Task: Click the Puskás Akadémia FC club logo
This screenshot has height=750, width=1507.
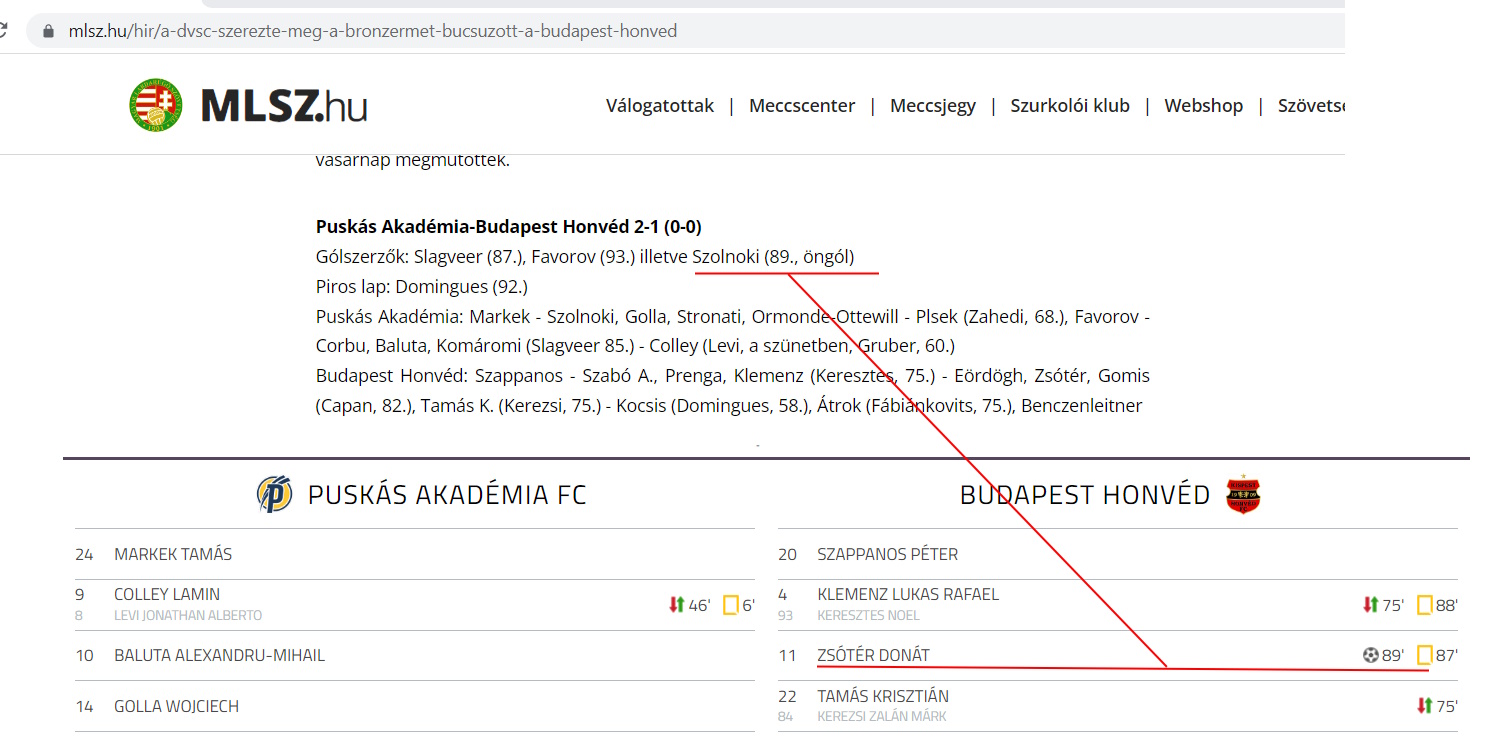Action: pos(274,494)
